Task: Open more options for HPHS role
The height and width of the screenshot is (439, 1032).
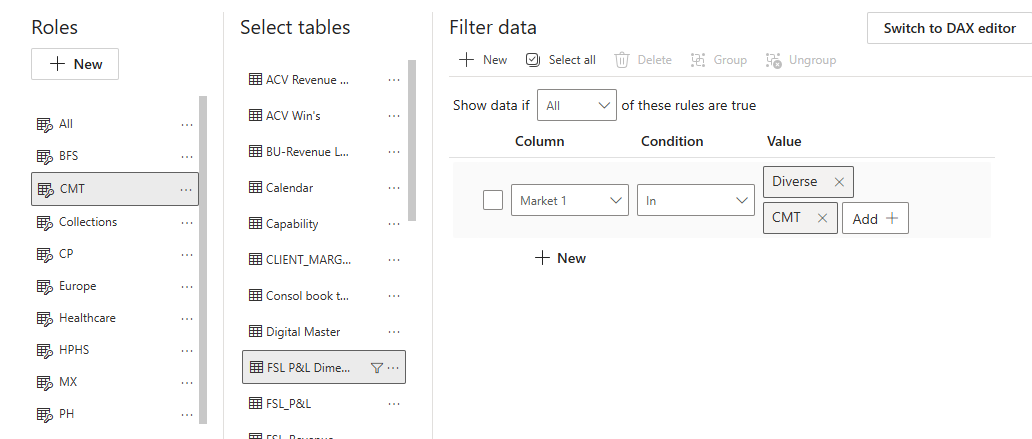Action: (x=187, y=350)
